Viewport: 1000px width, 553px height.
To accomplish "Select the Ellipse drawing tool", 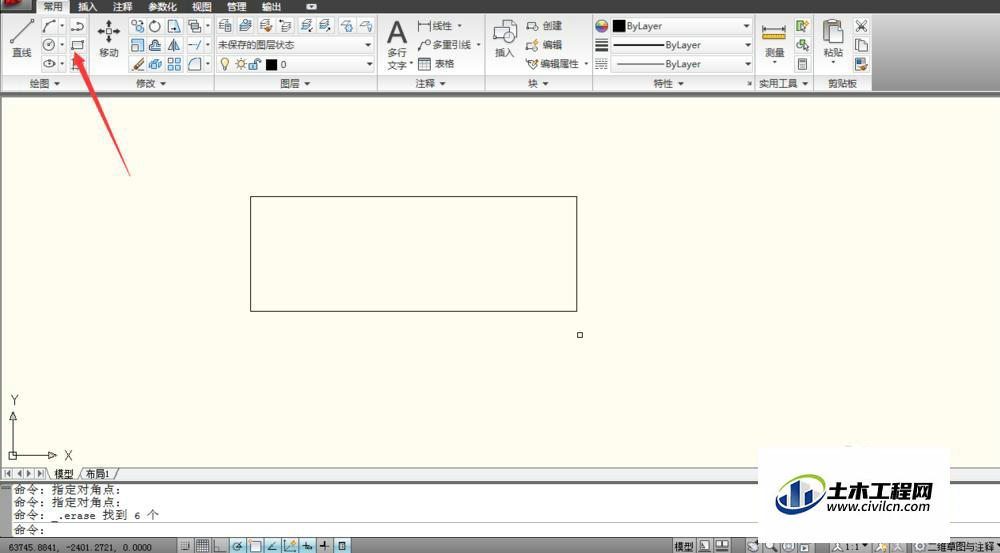I will [x=49, y=64].
